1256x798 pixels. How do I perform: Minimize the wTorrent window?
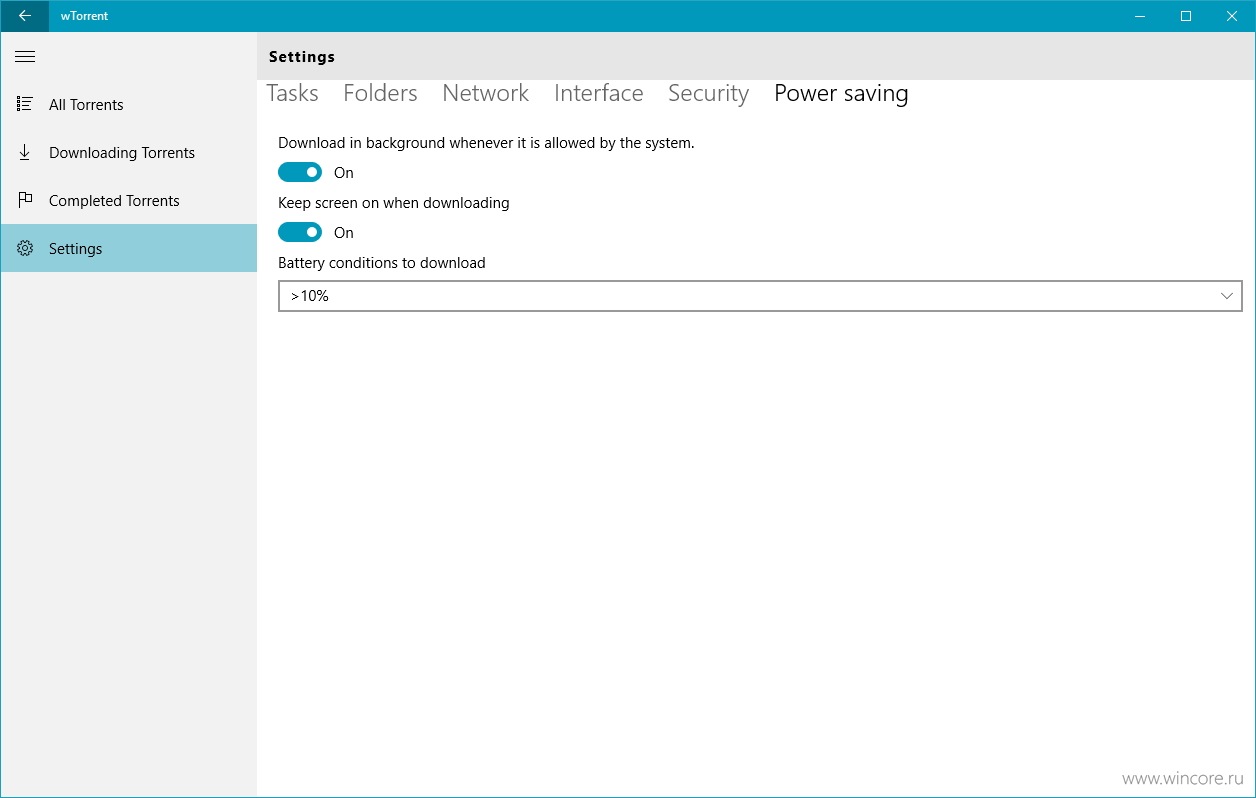(1140, 16)
